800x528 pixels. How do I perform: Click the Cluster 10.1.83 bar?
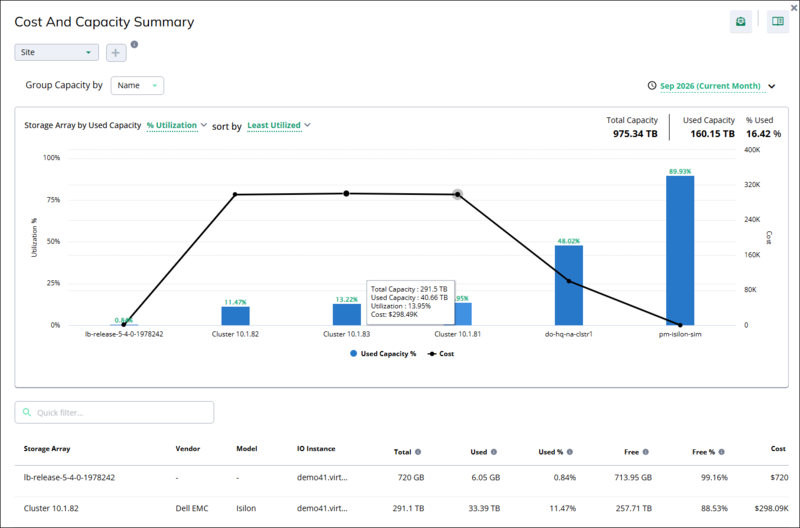point(346,314)
